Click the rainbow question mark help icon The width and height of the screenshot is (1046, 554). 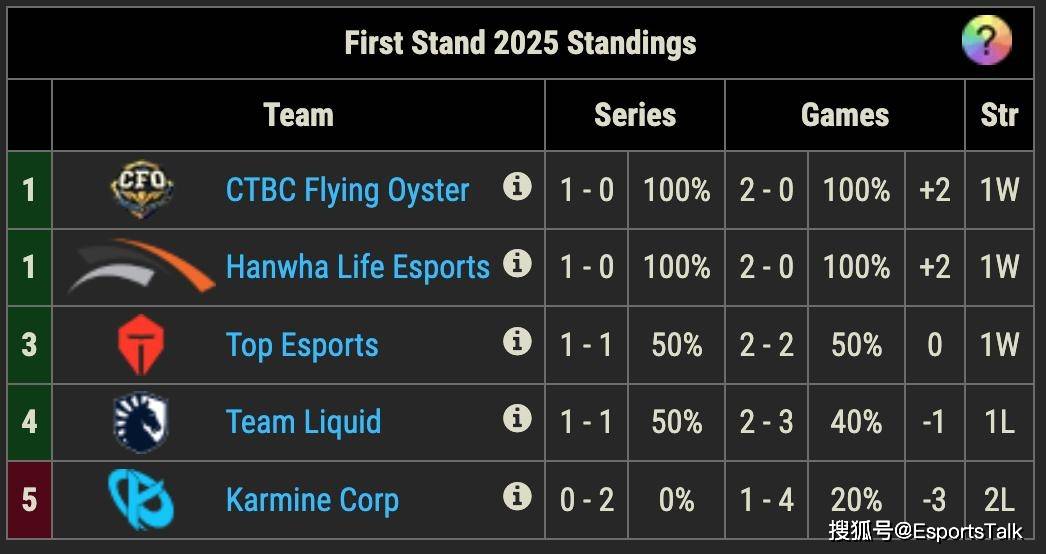pos(987,40)
